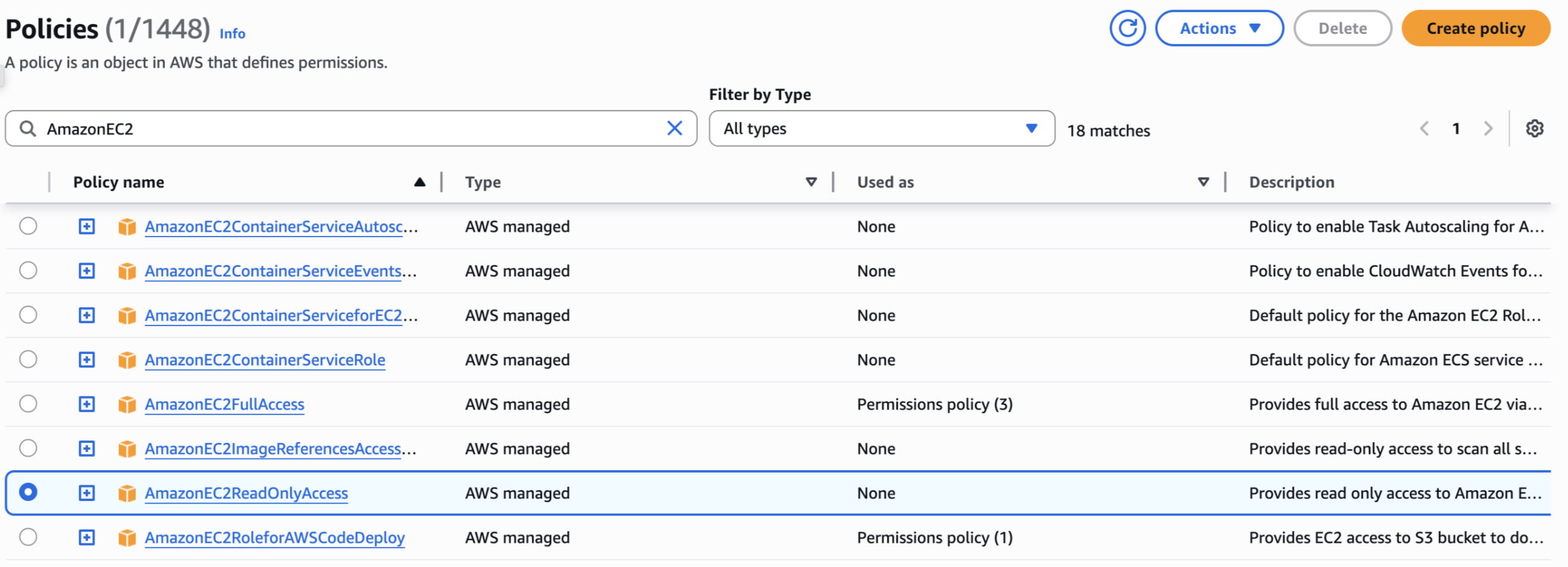Sort table by Used as column
Image resolution: width=1568 pixels, height=567 pixels.
pos(1202,182)
